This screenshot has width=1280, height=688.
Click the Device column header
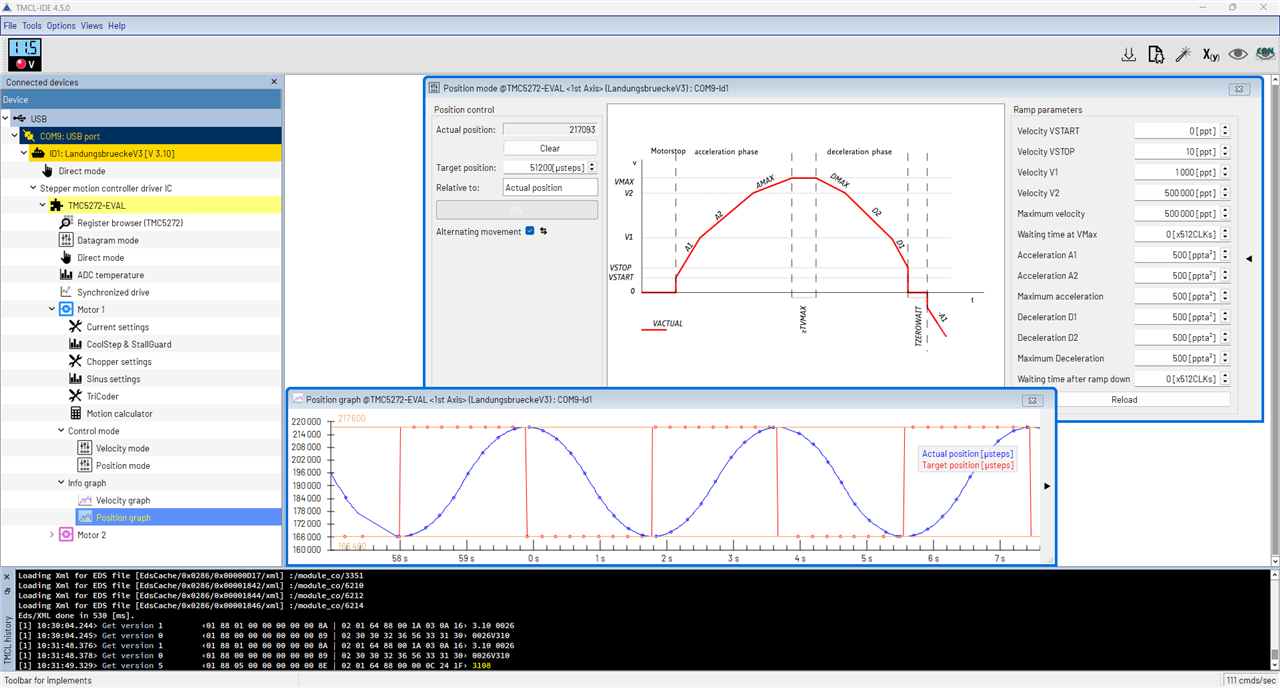click(x=142, y=99)
